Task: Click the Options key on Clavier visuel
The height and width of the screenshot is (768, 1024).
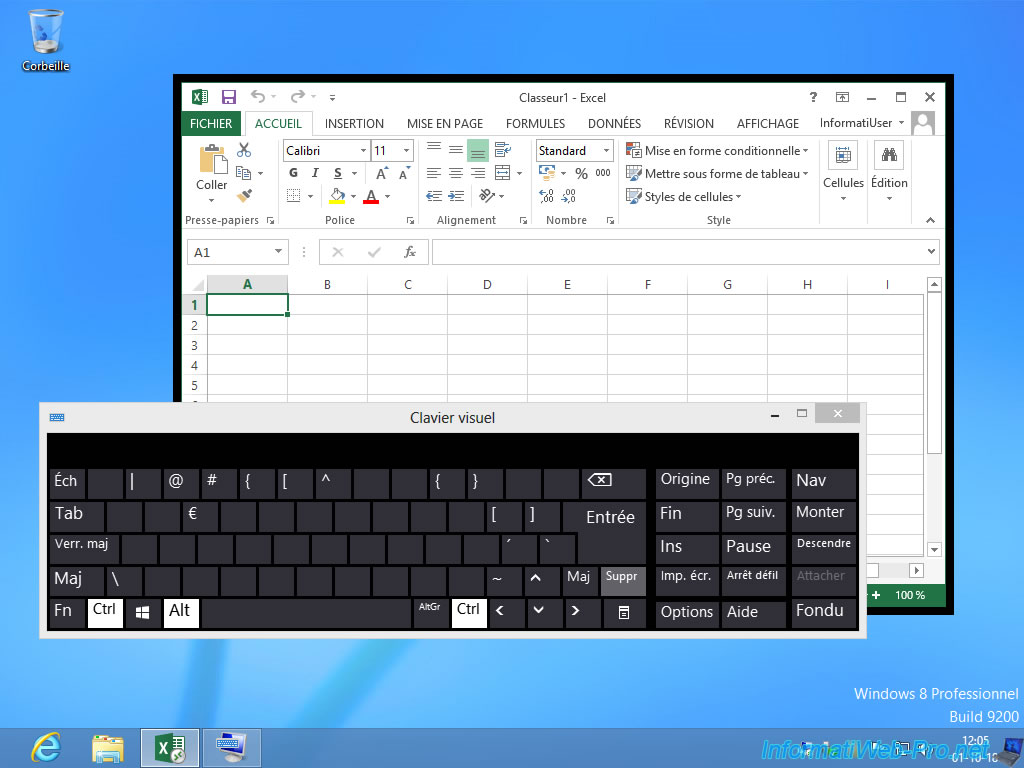Action: [686, 612]
